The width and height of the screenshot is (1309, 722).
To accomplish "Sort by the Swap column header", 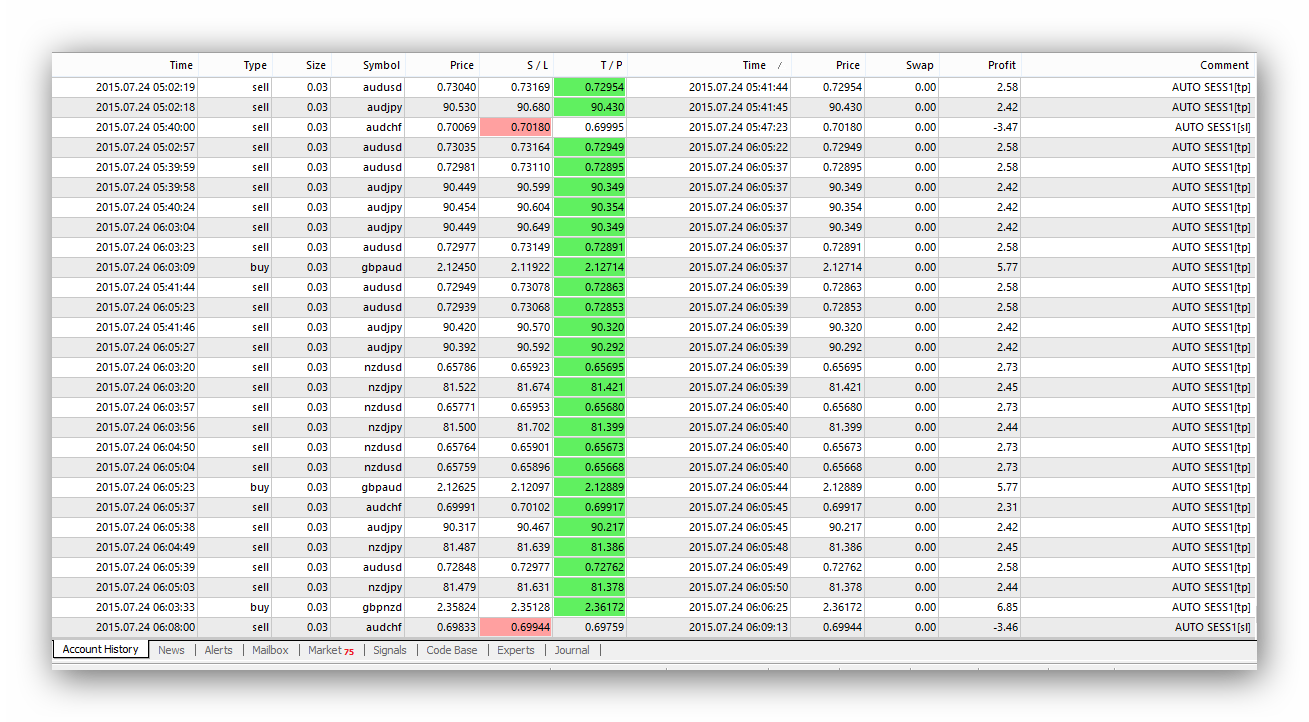I will click(903, 65).
